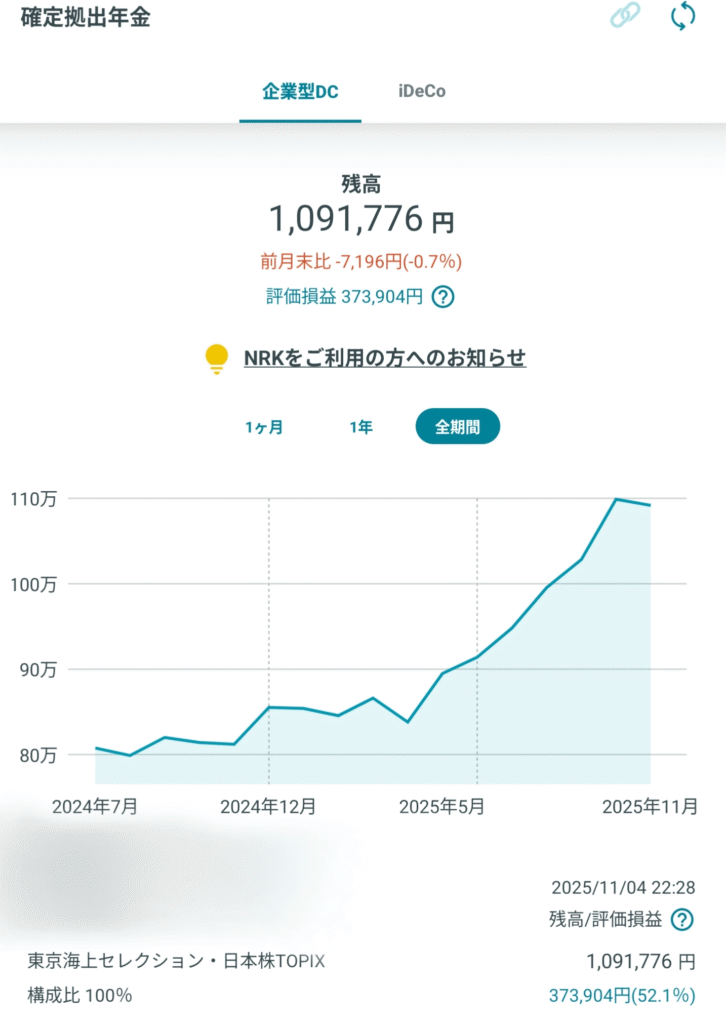726x1024 pixels.
Task: Switch to the iDeCo tab
Action: click(421, 92)
